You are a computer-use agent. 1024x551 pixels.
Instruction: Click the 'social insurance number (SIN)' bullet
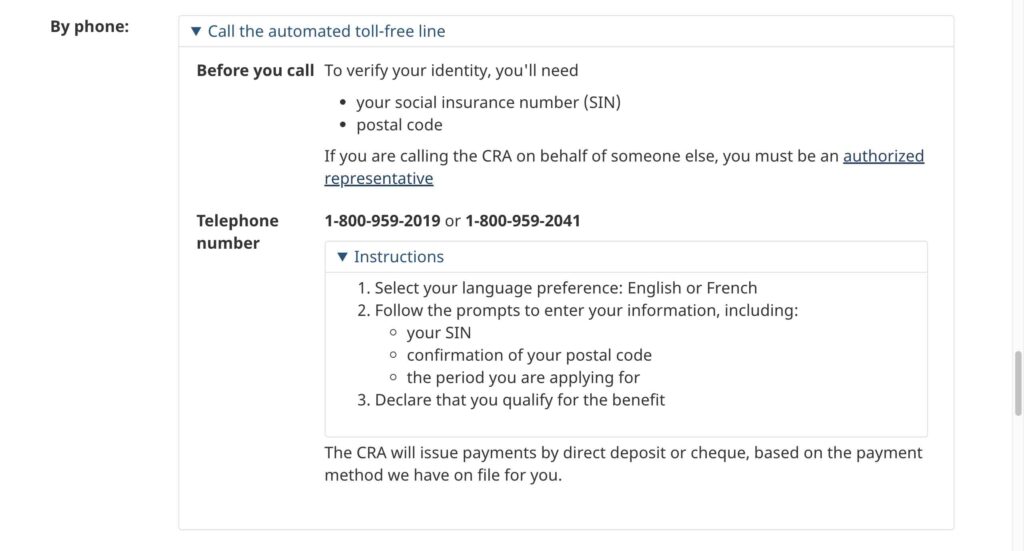point(488,102)
